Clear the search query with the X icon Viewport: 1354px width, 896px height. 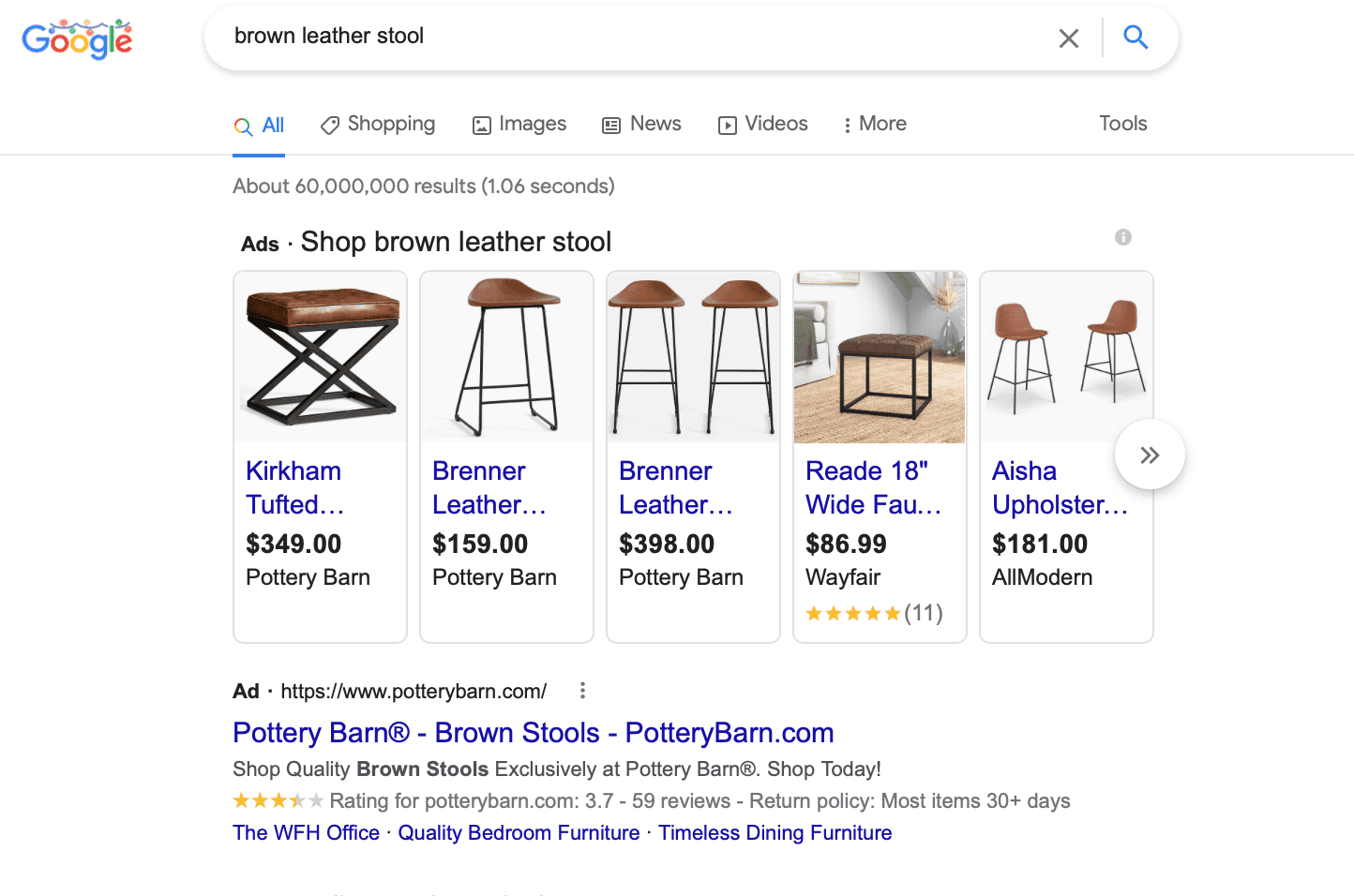[1068, 38]
